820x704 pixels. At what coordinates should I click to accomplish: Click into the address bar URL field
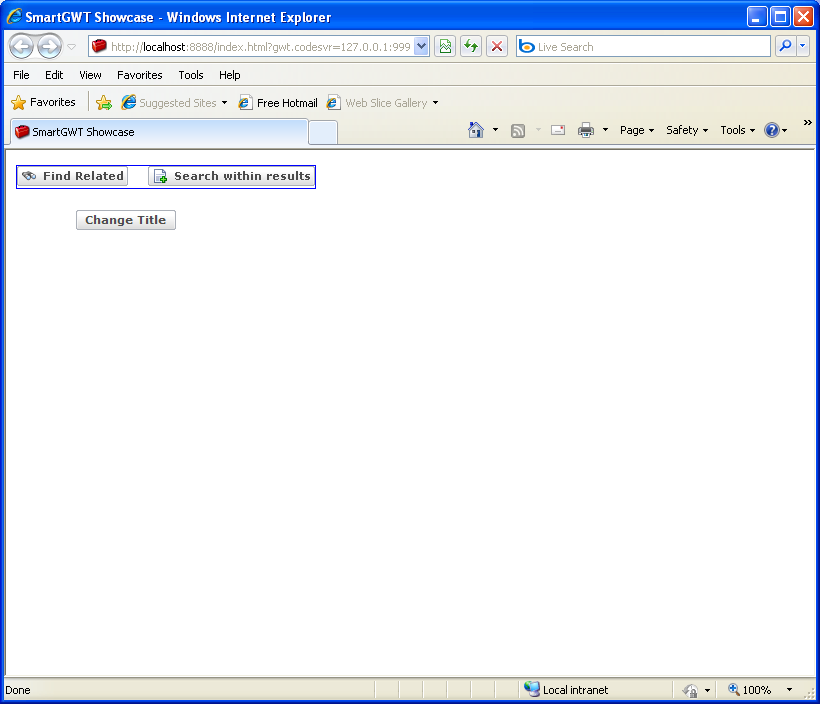coord(260,47)
